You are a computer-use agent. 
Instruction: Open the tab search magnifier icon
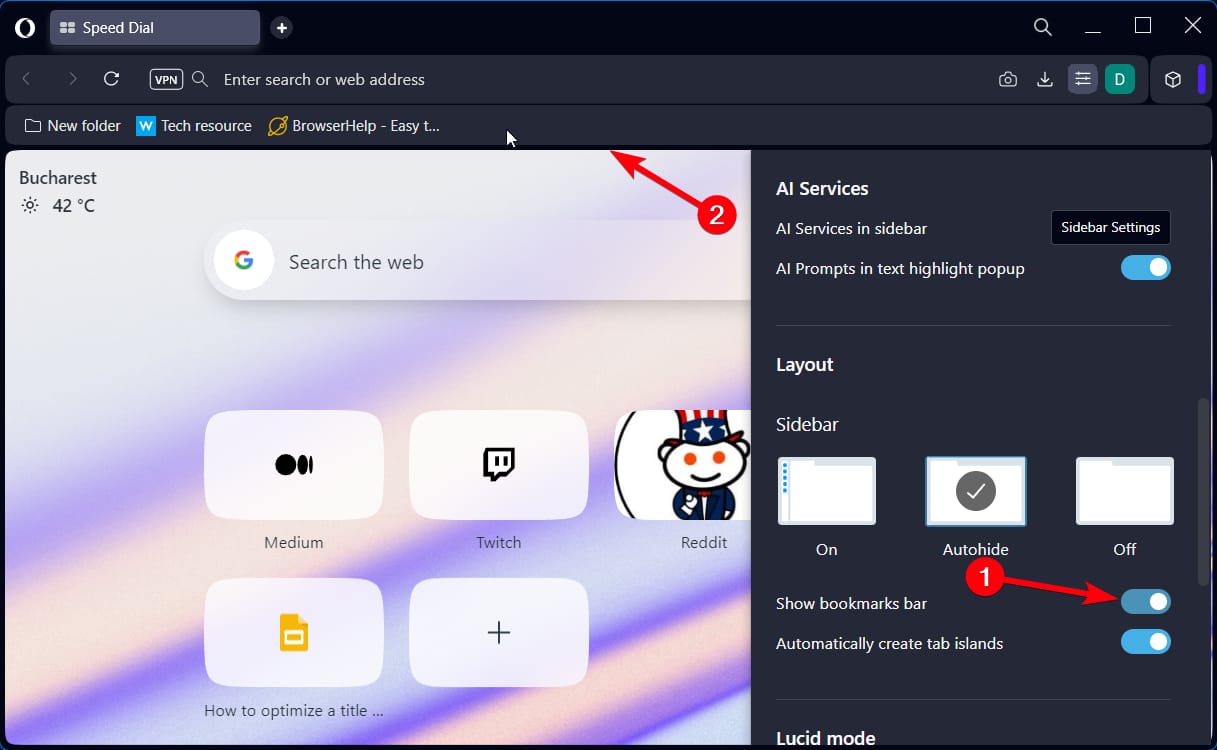(1043, 27)
